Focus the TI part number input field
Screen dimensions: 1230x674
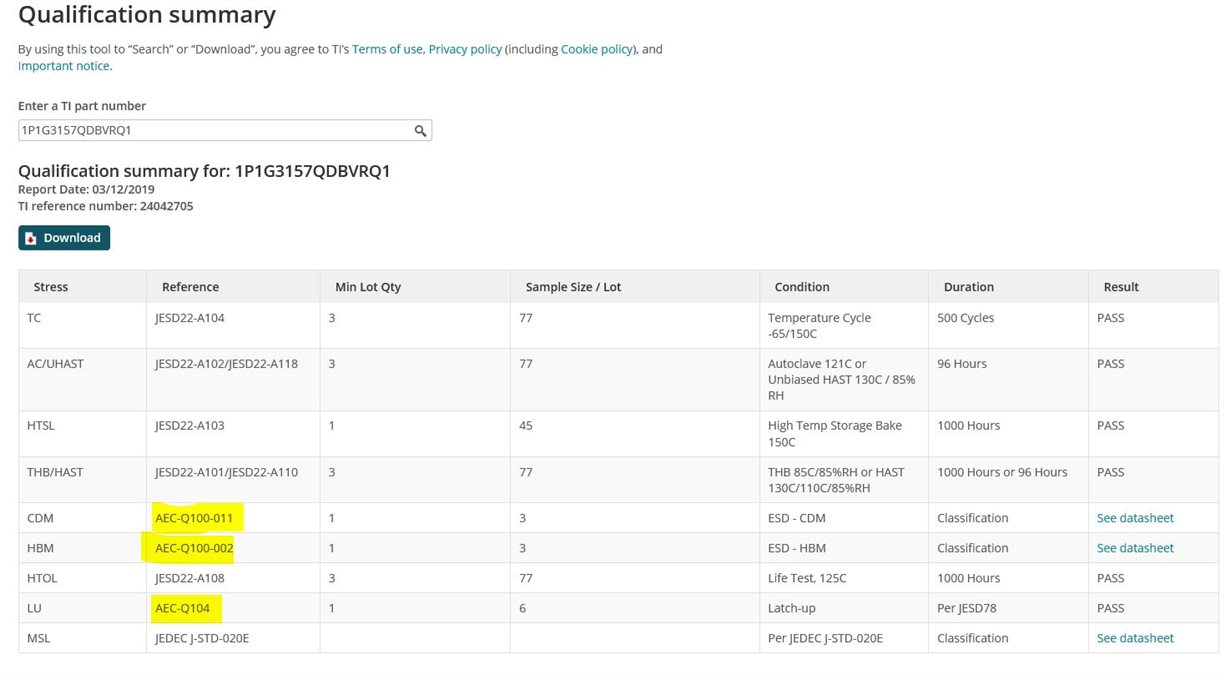pos(215,131)
